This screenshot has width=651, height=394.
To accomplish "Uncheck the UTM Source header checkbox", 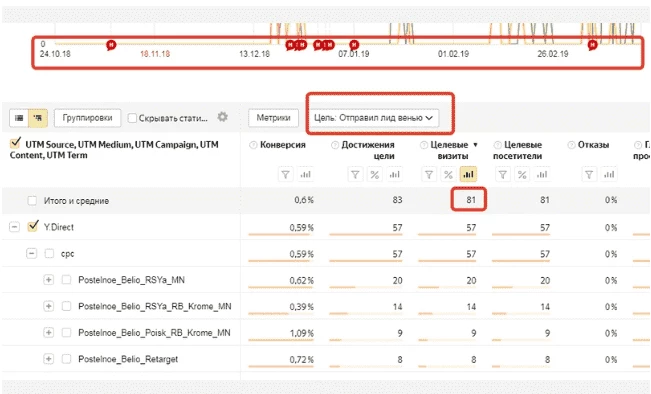I will tap(15, 143).
